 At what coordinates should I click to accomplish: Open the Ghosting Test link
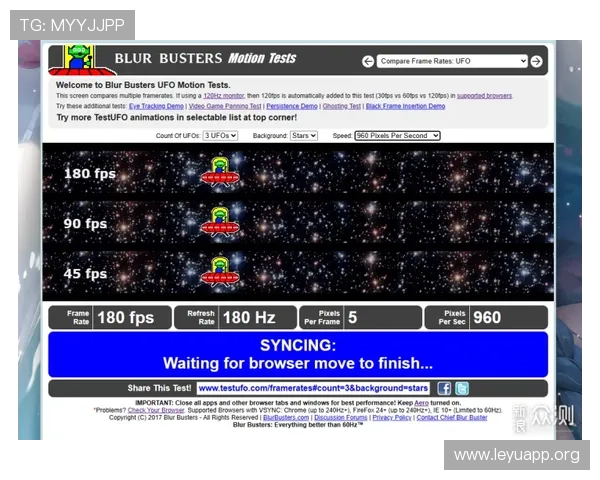pyautogui.click(x=342, y=106)
